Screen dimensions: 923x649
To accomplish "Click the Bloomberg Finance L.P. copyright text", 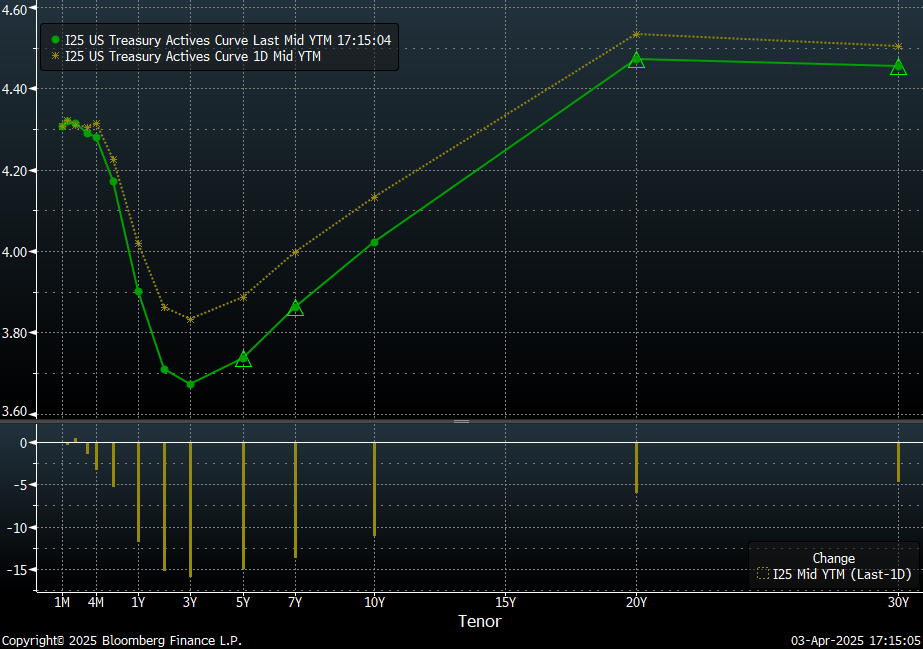I will [x=121, y=640].
